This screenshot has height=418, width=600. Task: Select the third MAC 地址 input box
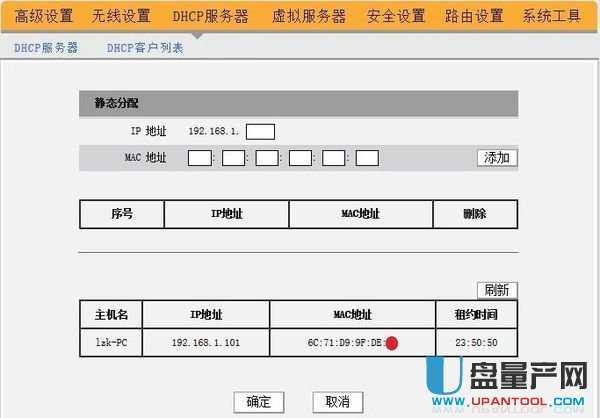pos(267,158)
